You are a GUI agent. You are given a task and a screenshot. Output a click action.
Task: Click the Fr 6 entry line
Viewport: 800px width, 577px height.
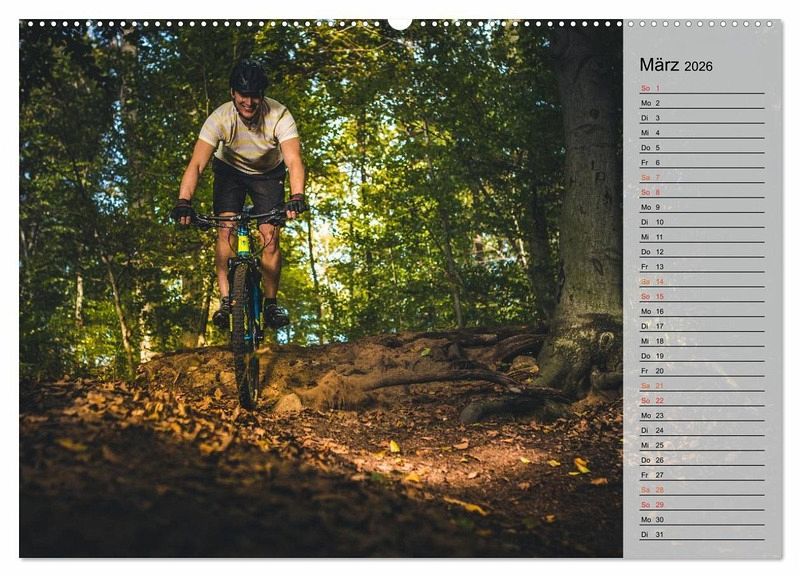[x=702, y=163]
